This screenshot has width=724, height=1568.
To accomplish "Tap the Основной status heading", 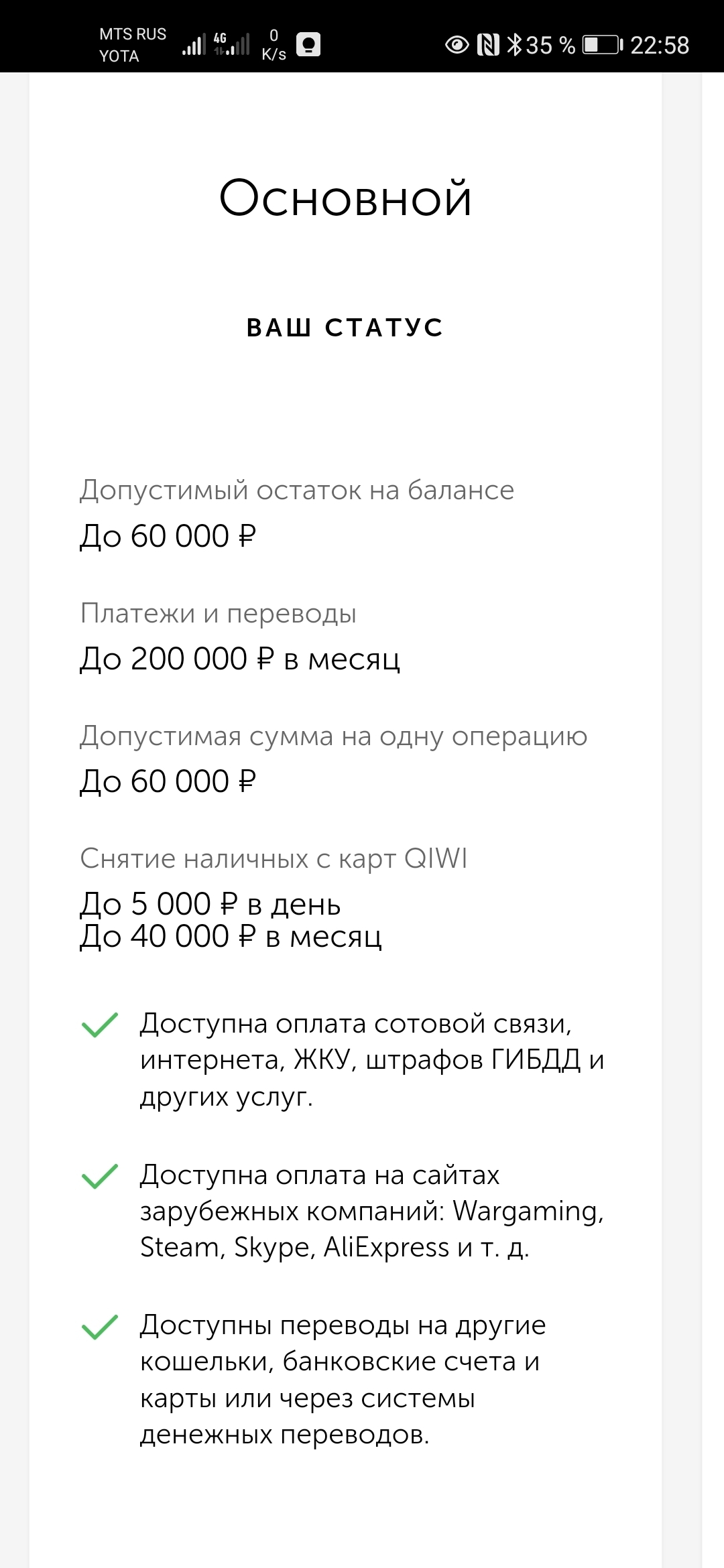I will (346, 198).
